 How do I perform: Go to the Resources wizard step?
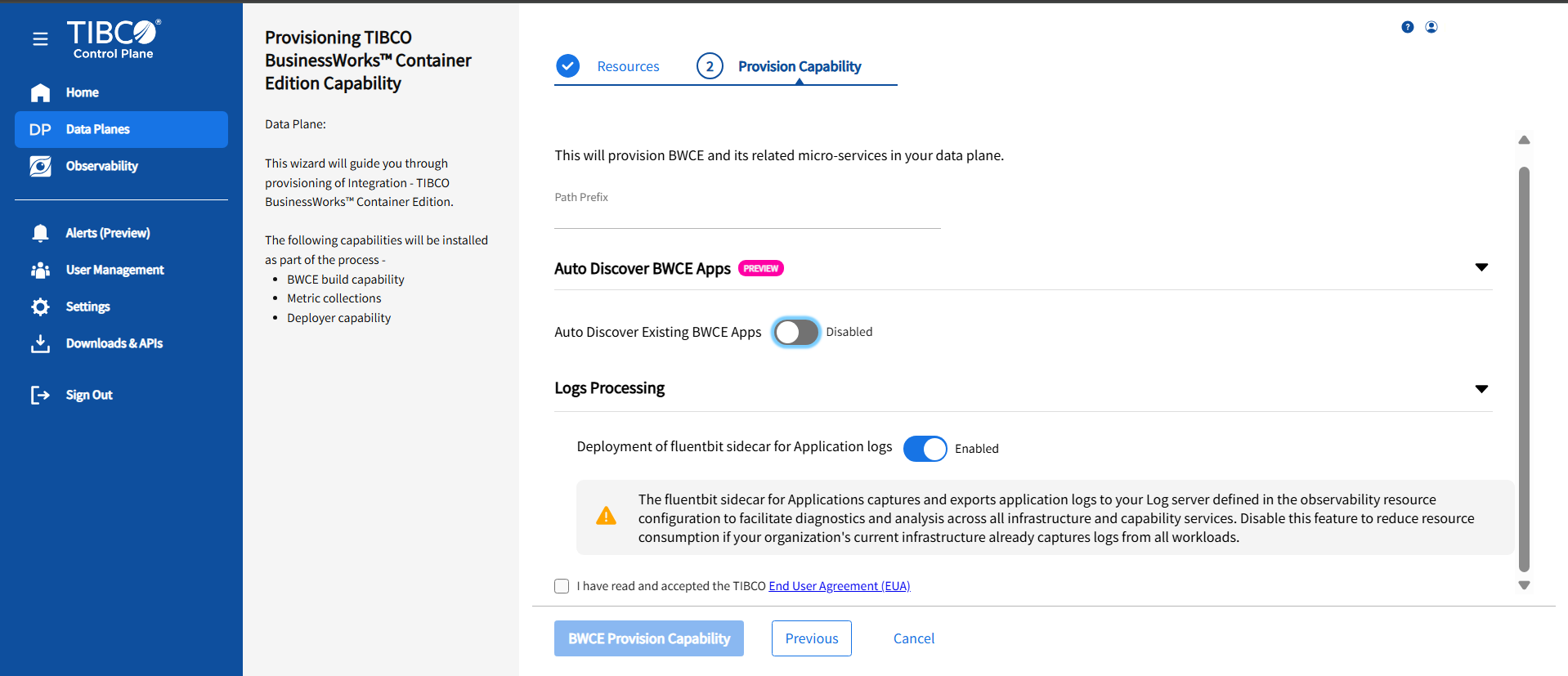point(627,66)
